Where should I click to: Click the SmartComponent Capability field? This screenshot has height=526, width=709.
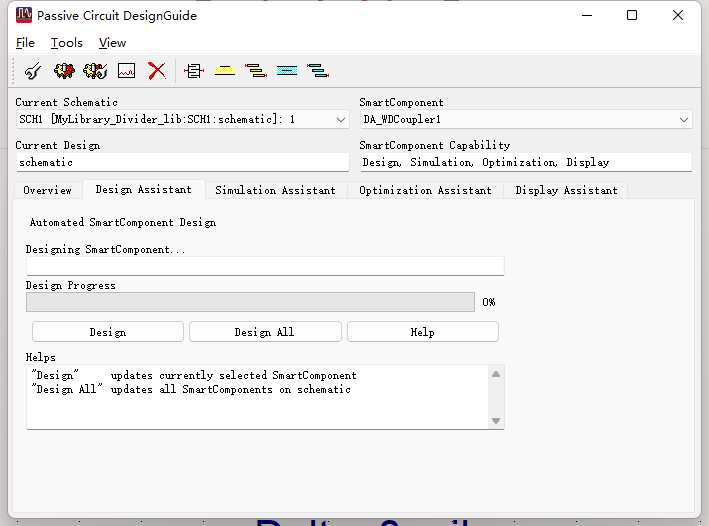[x=526, y=162]
